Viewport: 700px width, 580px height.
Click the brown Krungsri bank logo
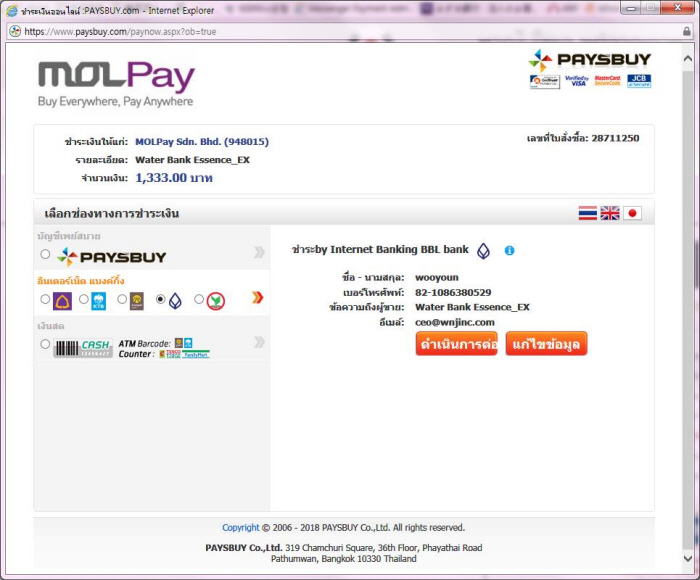(x=137, y=301)
